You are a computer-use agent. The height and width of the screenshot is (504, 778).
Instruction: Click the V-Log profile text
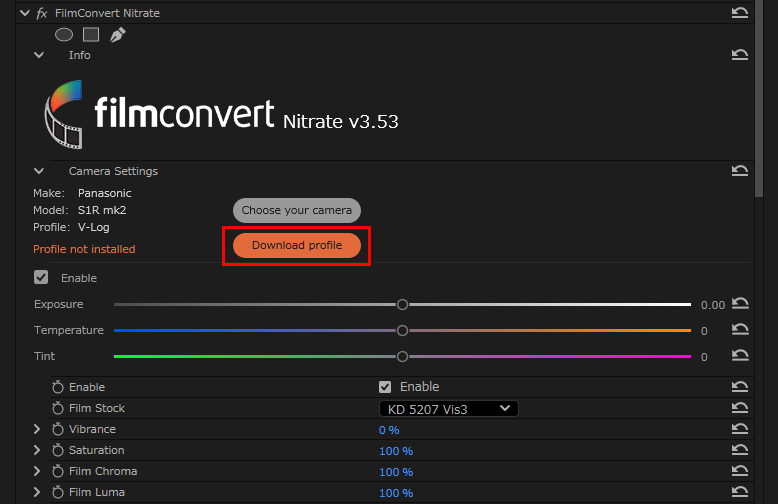click(x=94, y=227)
